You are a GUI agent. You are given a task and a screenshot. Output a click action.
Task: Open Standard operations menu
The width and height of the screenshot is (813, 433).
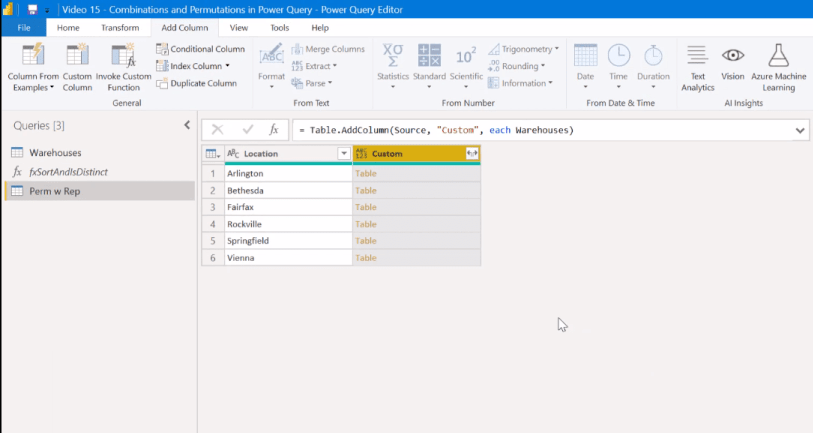pos(429,67)
